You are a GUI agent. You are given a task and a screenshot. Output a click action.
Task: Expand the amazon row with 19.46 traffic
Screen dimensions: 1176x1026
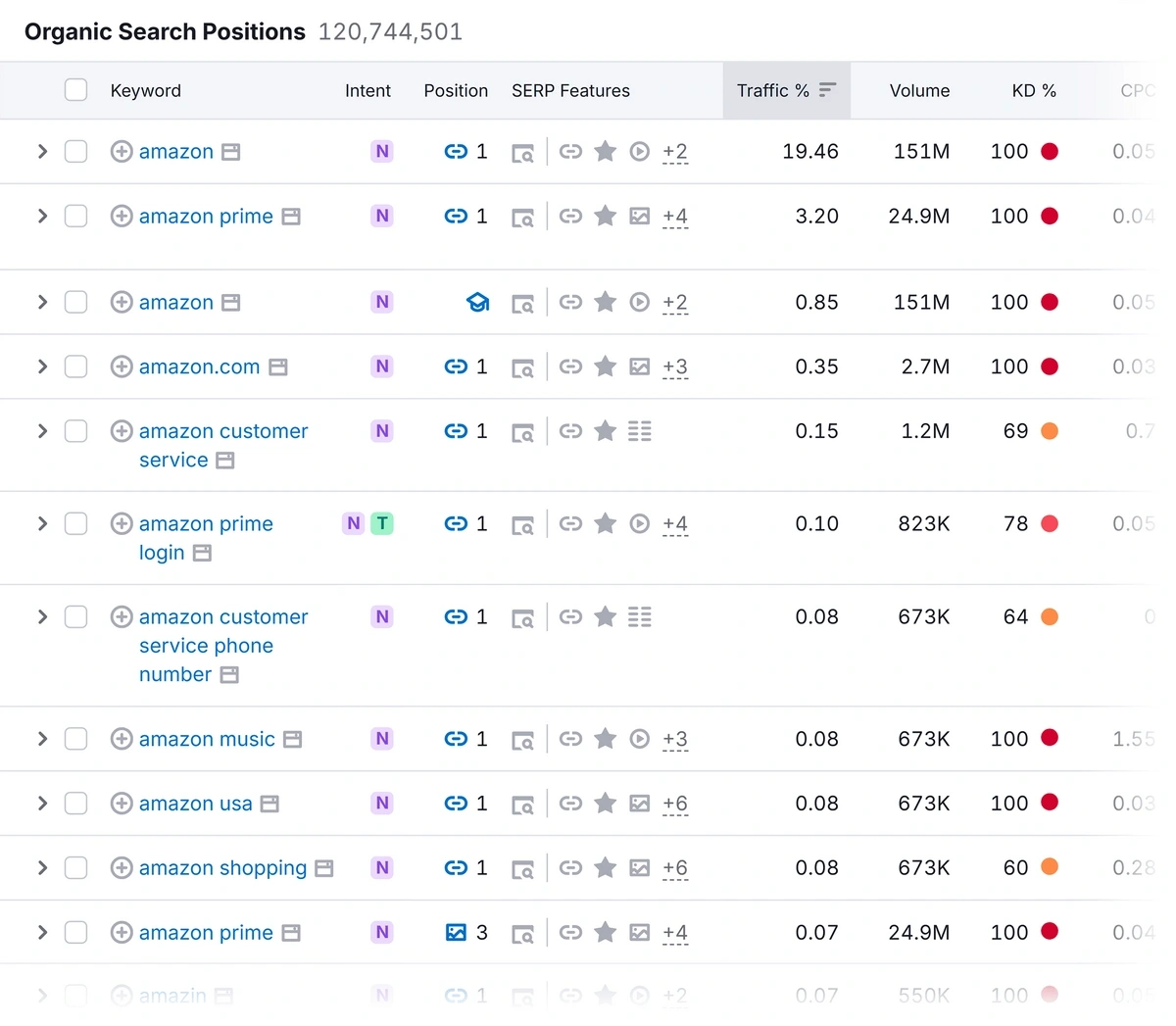(x=42, y=152)
